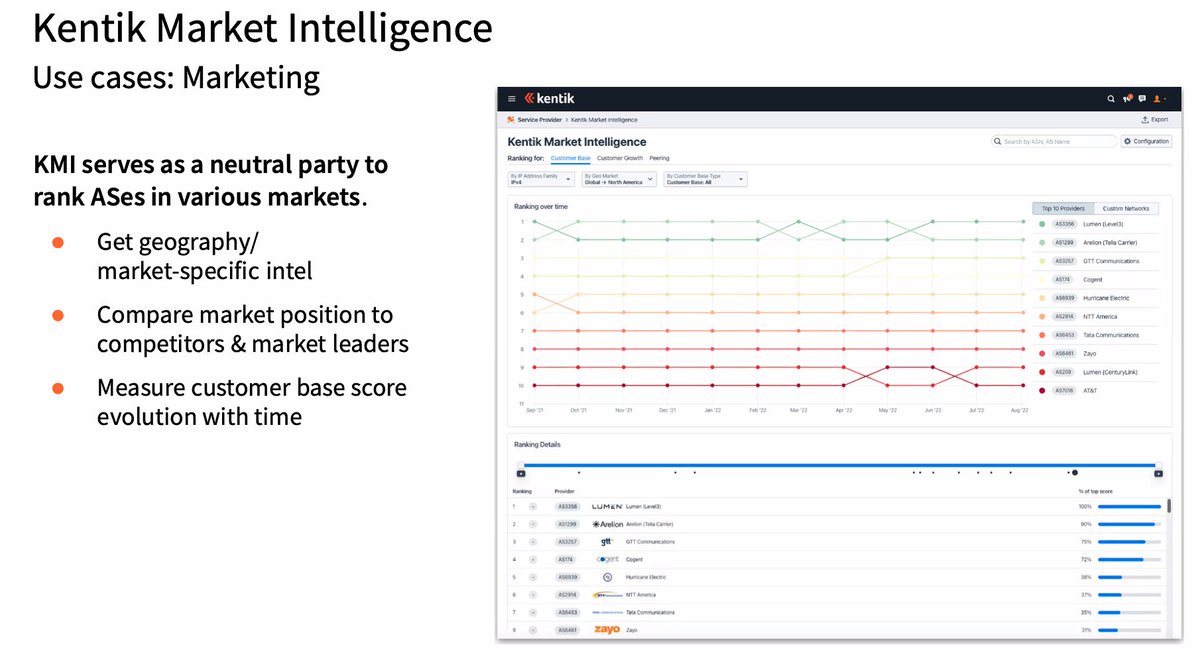Click Arelion legend color dot
Screen dimensions: 1200x649
[1042, 243]
